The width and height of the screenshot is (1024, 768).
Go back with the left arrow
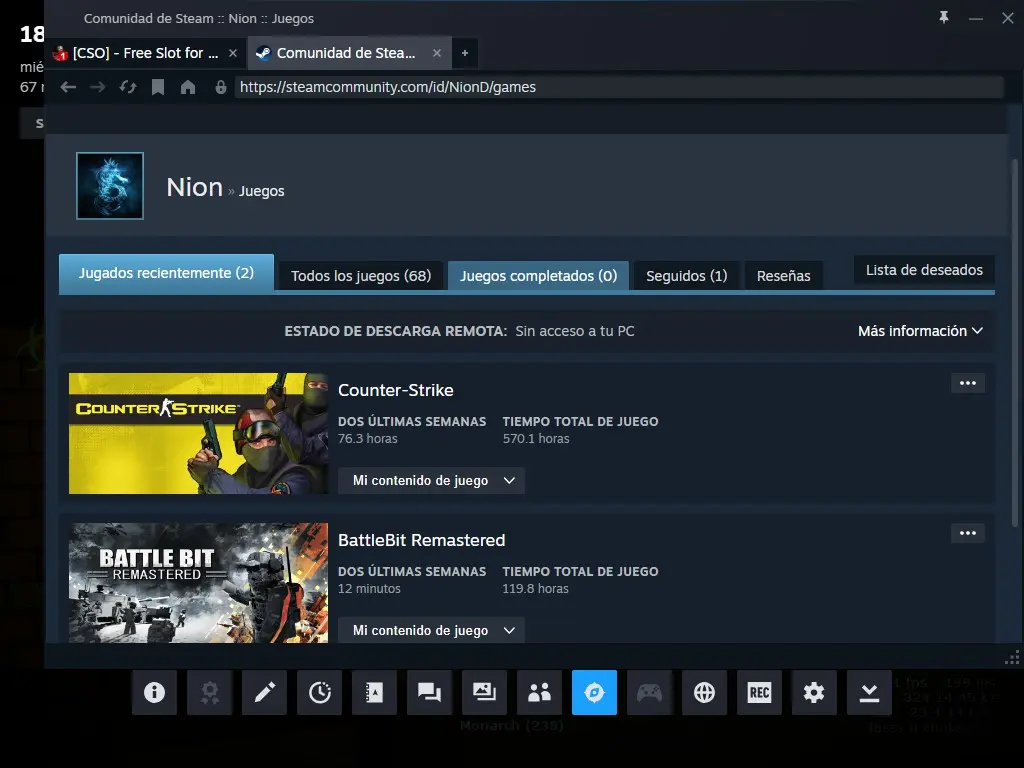[68, 87]
